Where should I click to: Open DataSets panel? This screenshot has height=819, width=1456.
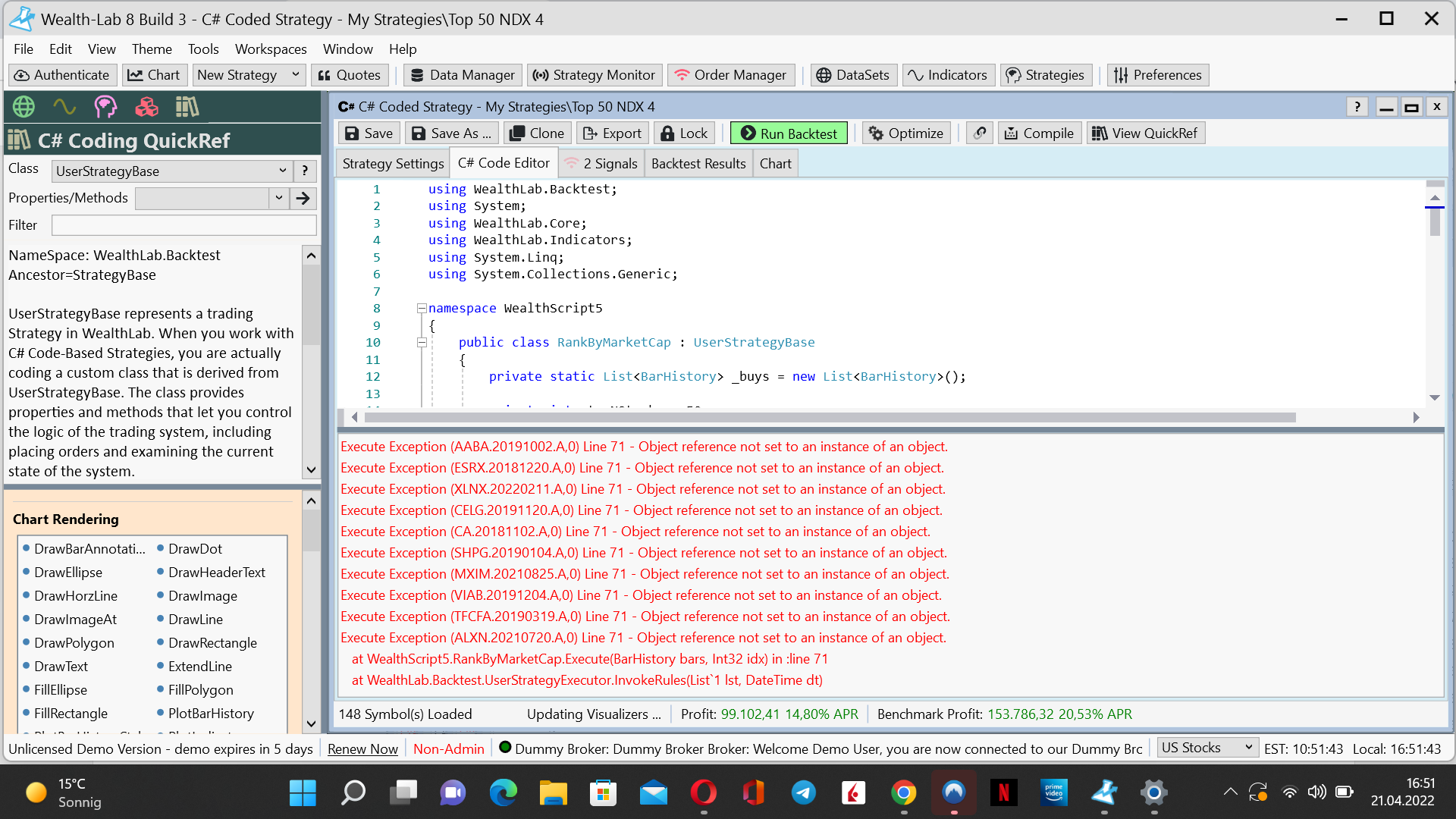click(x=853, y=75)
